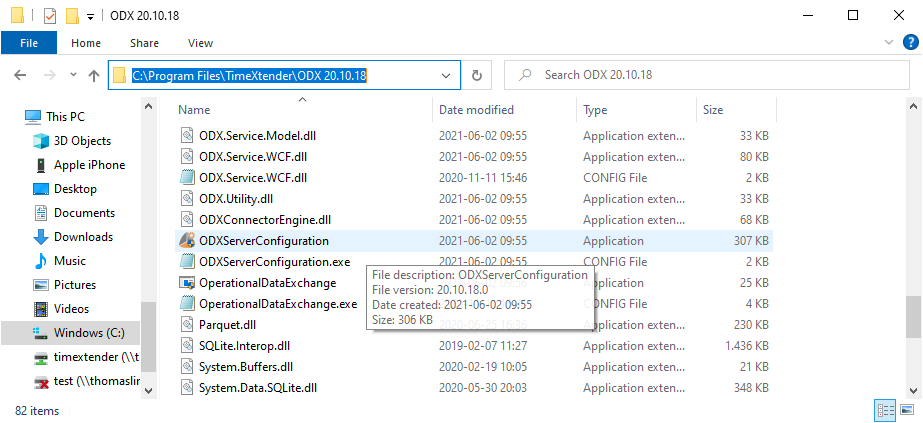Click the 348 KB size cell

[751, 388]
